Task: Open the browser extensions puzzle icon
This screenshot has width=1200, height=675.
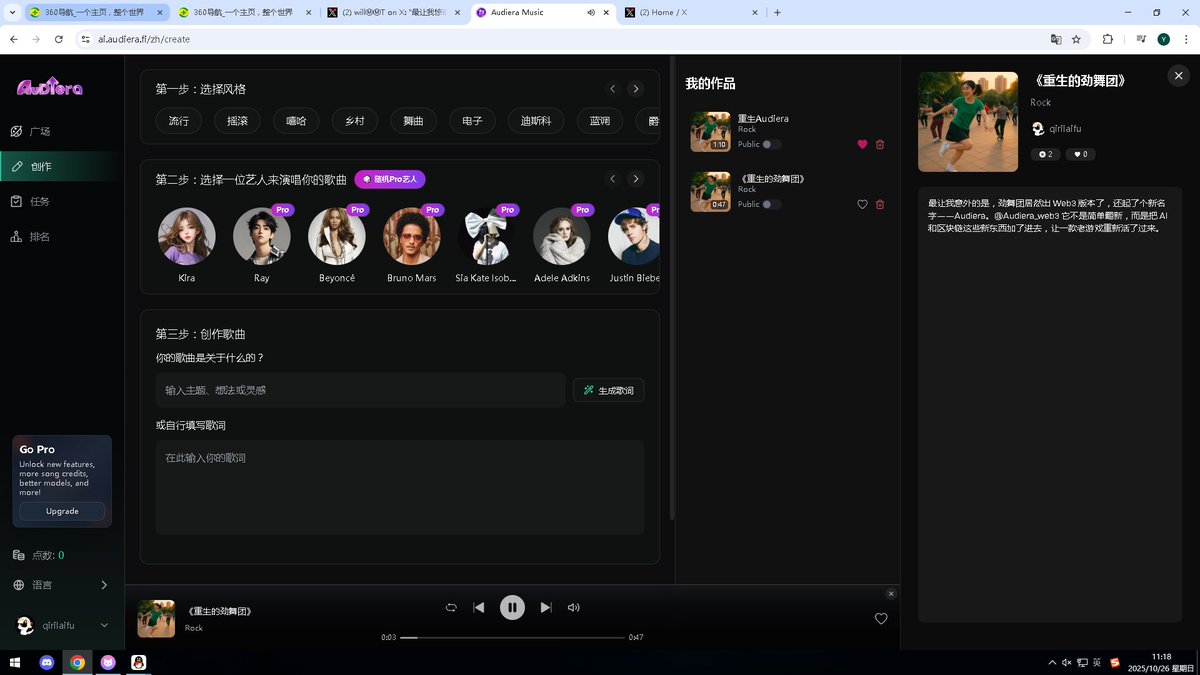Action: tap(1107, 39)
